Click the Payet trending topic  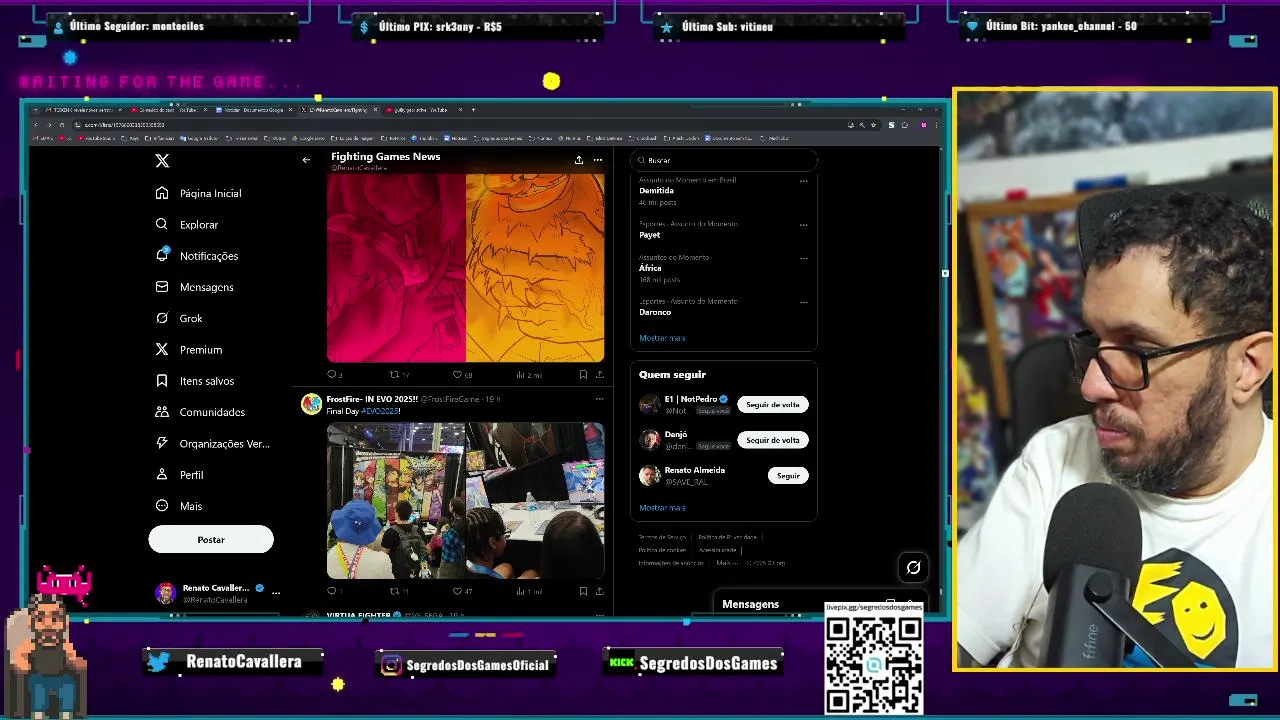coord(650,235)
